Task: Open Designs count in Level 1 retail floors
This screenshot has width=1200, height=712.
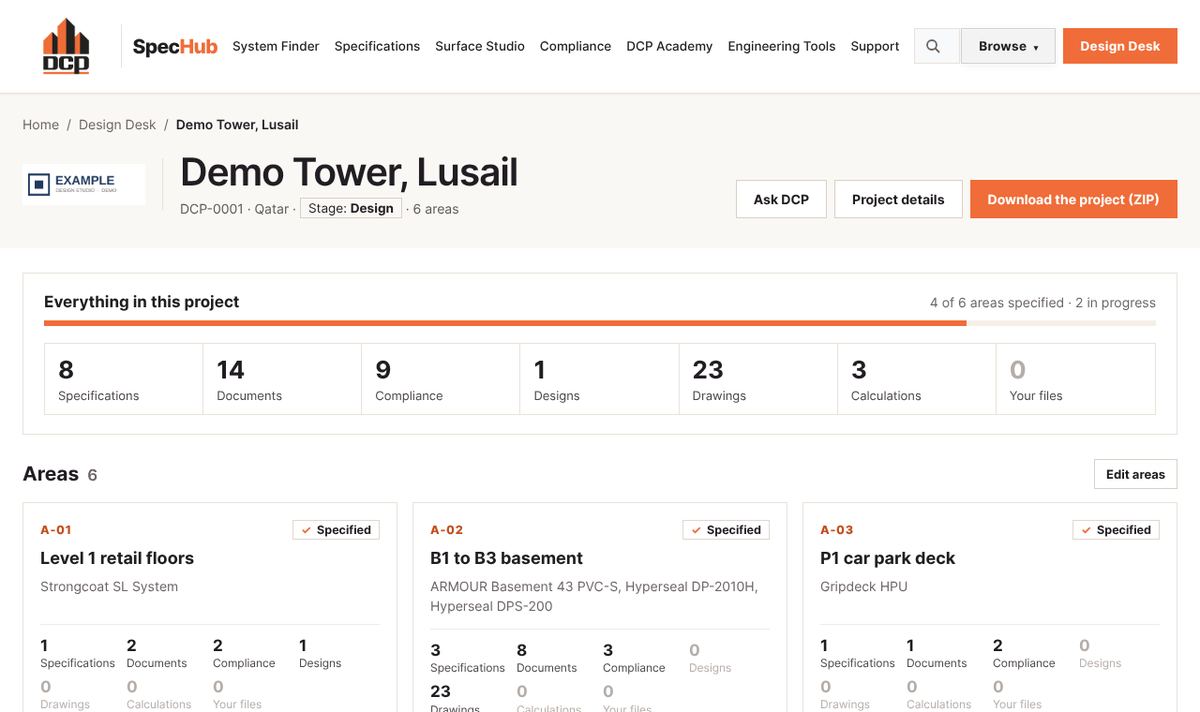Action: pos(320,653)
